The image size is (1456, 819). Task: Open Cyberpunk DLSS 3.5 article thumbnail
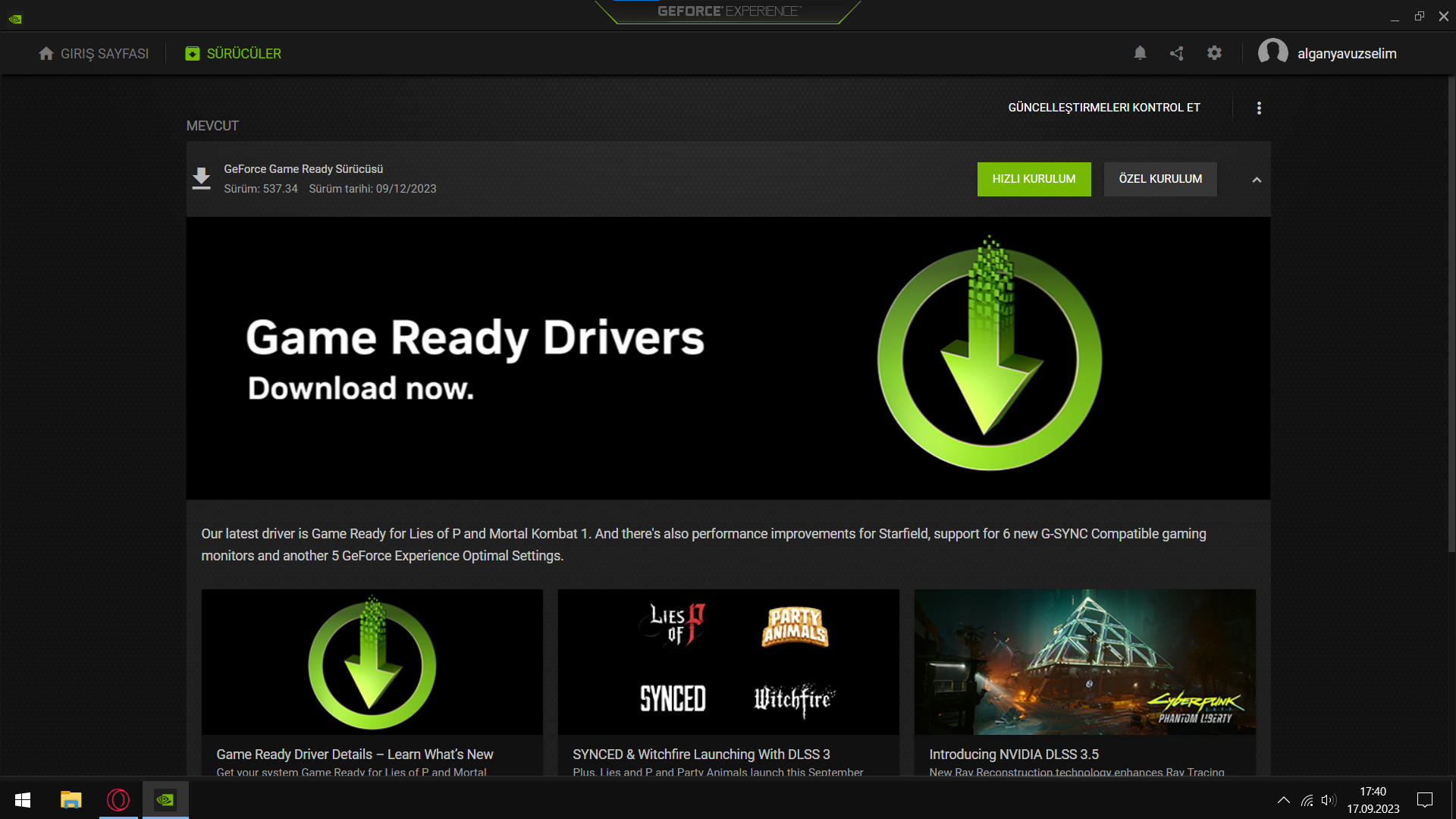coord(1084,662)
